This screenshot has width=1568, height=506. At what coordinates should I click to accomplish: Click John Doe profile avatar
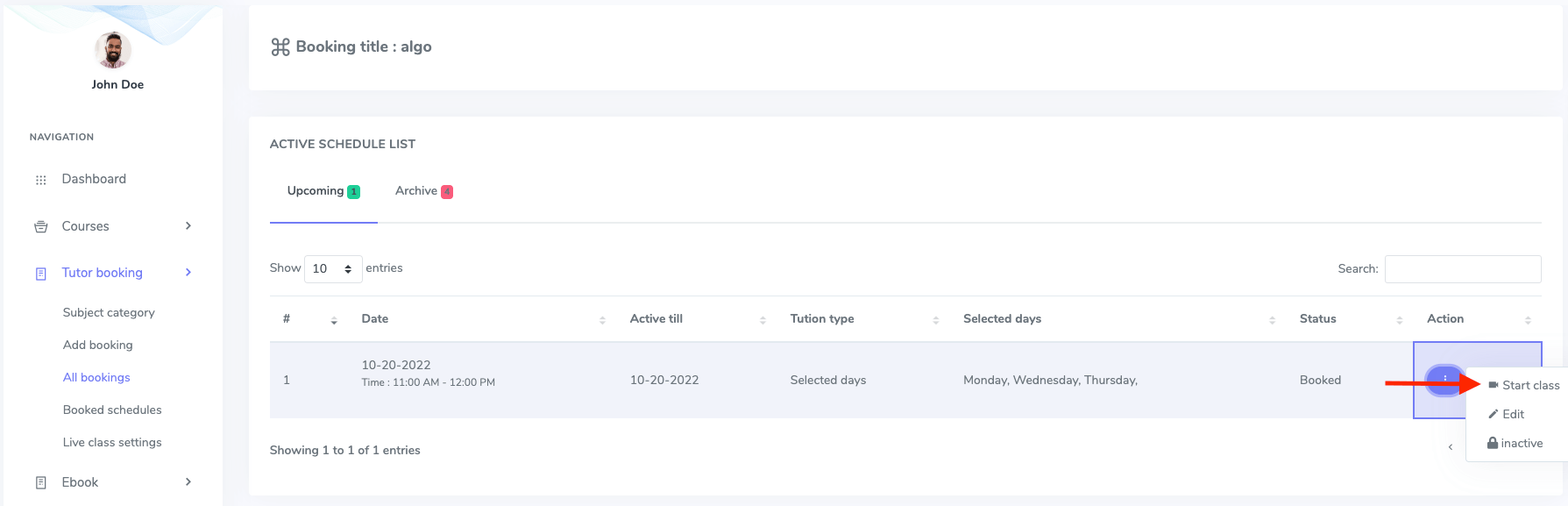pyautogui.click(x=113, y=51)
